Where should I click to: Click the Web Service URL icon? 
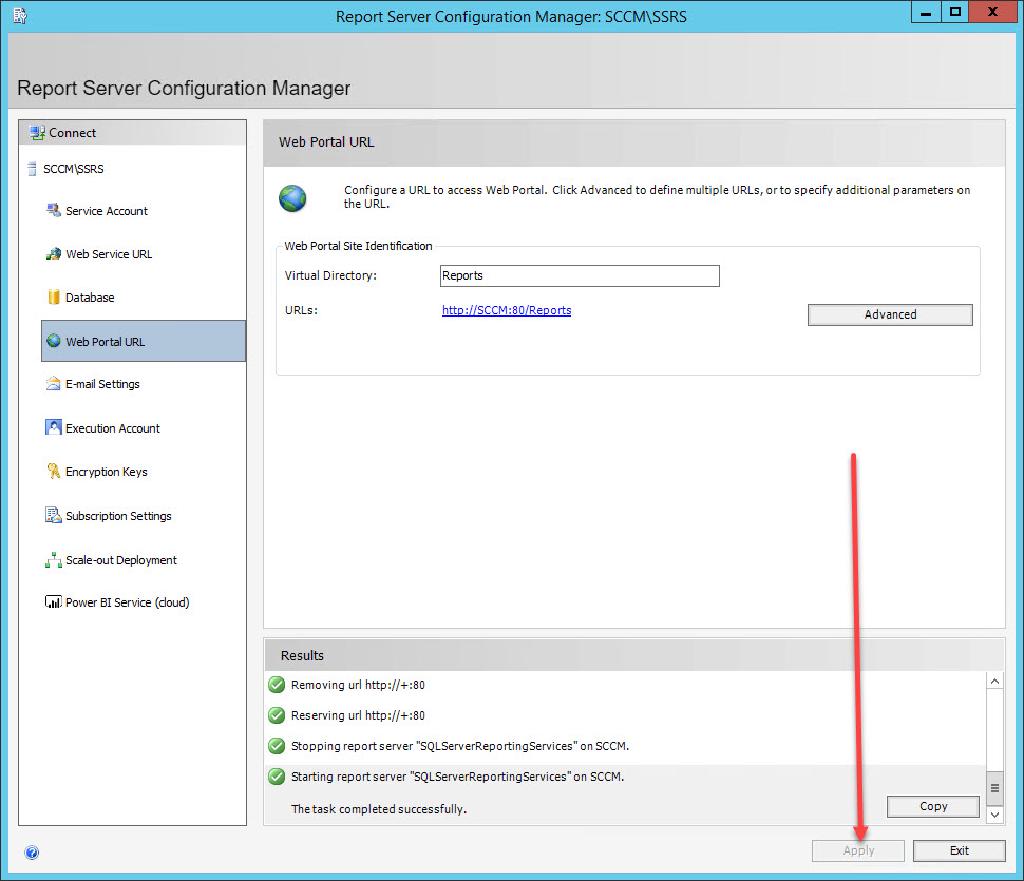[54, 254]
